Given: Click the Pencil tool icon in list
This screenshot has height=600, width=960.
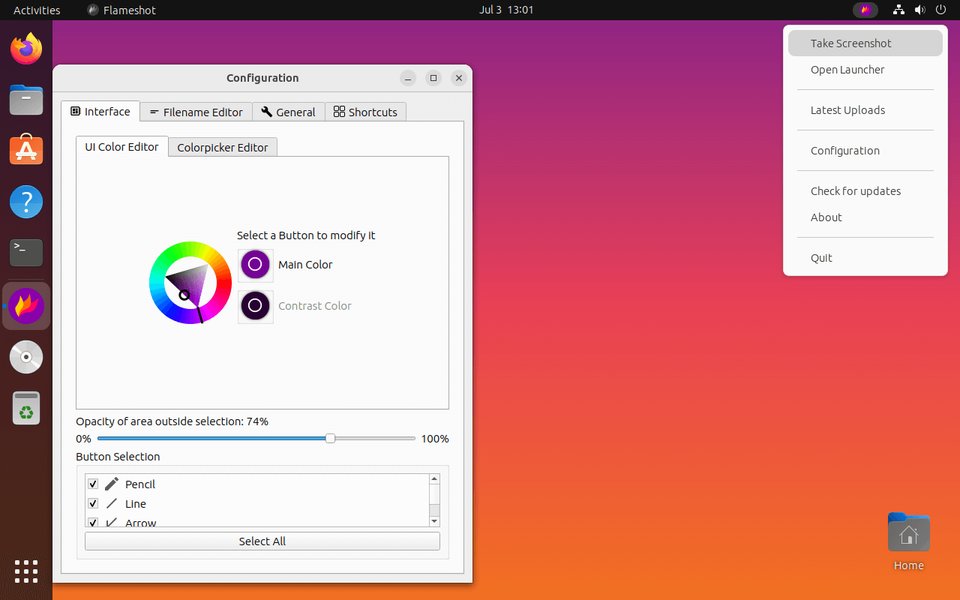Looking at the screenshot, I should (x=111, y=484).
